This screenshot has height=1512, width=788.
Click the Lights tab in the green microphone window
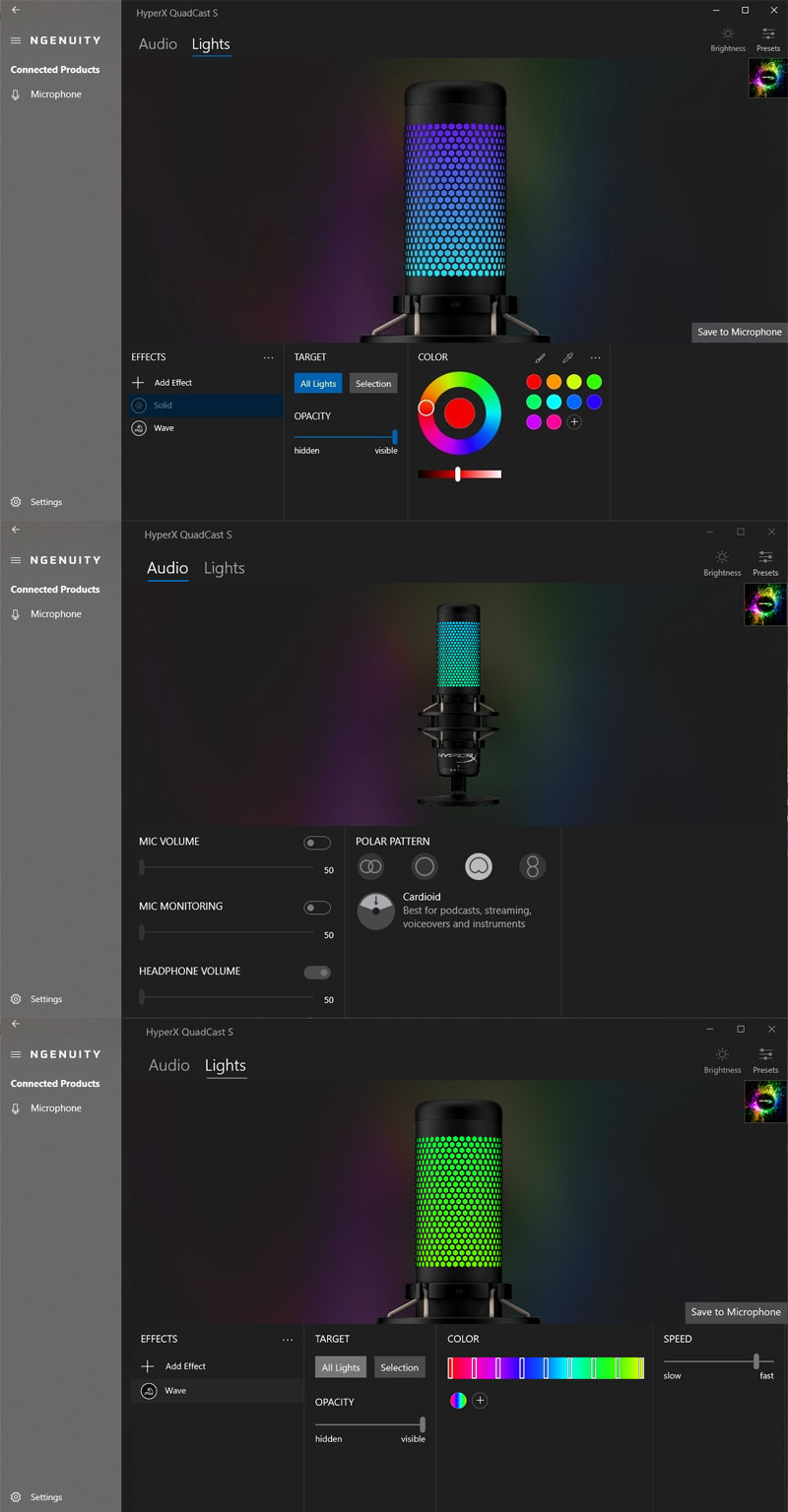(x=226, y=1065)
